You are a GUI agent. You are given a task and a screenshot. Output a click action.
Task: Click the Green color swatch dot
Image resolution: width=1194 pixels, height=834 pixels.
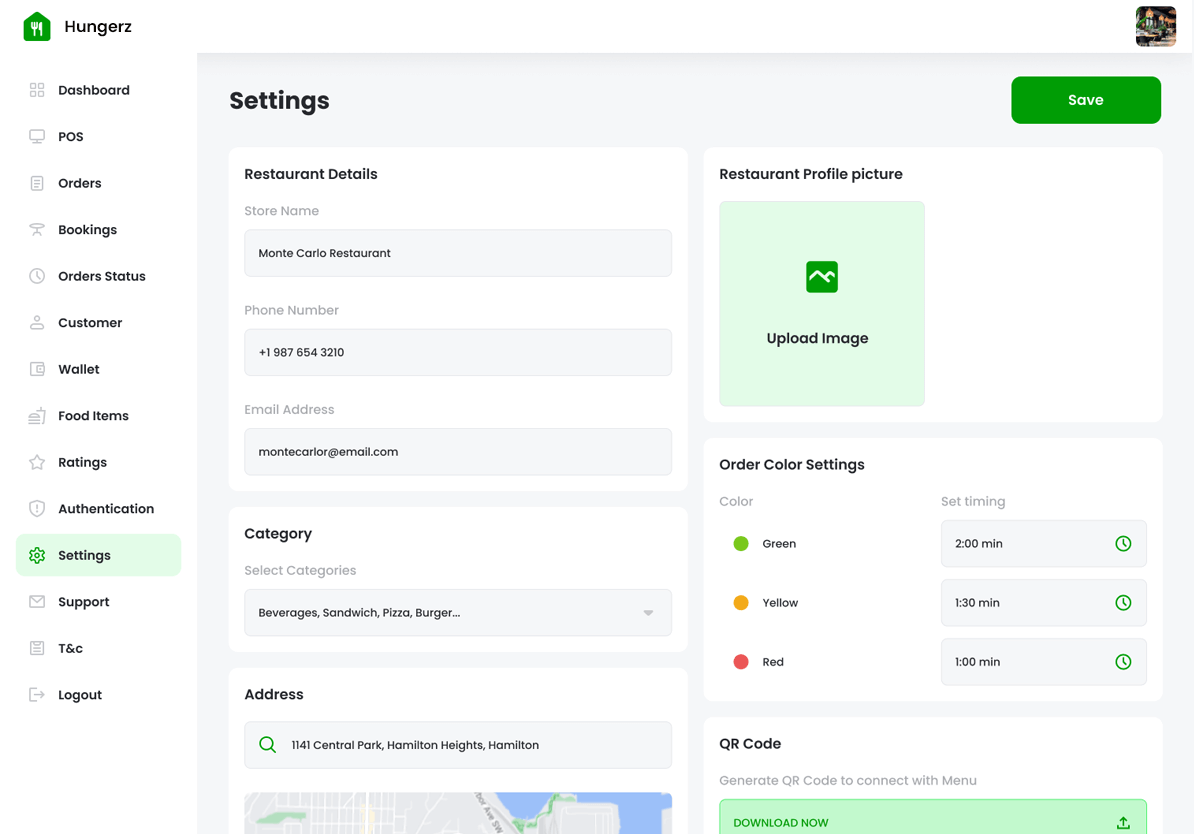click(741, 544)
